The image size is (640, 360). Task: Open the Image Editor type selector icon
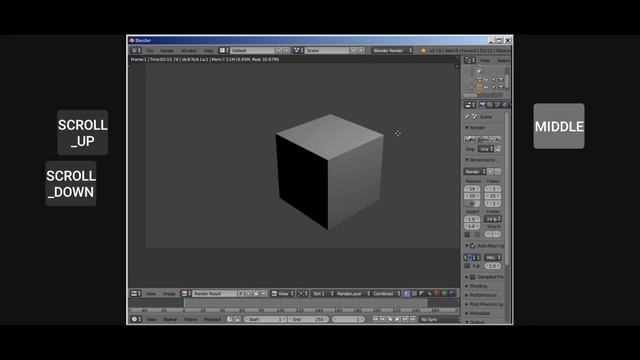[x=136, y=293]
